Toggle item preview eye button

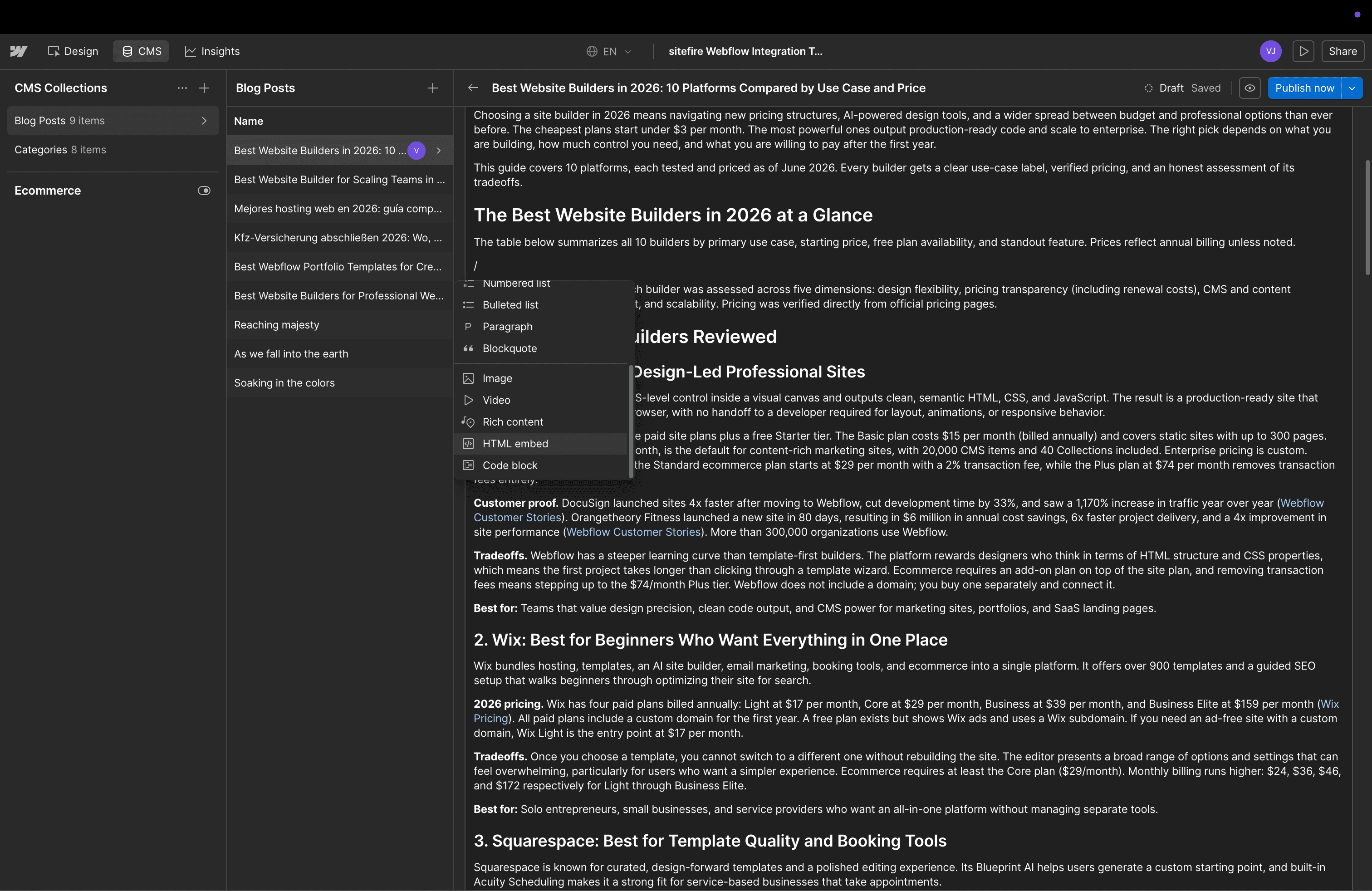pos(1250,88)
